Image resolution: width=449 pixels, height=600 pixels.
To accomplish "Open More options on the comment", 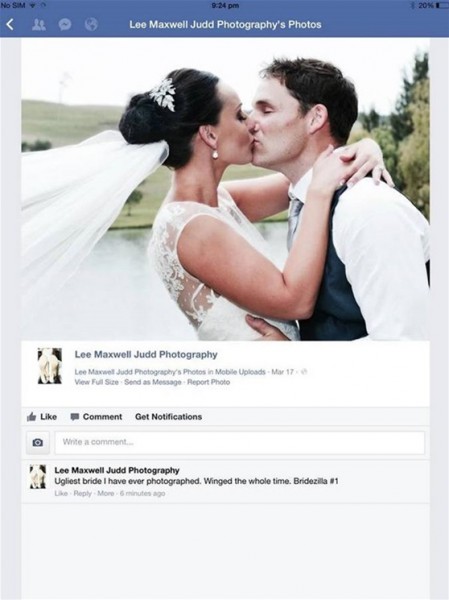I will coord(106,493).
